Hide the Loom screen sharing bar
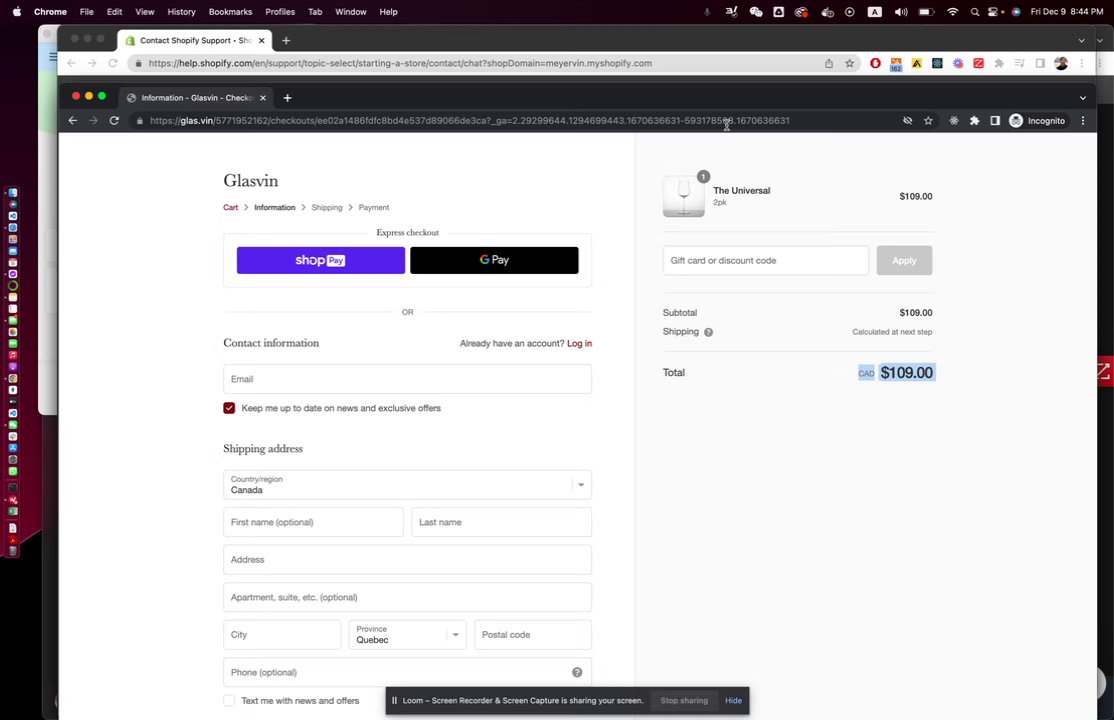This screenshot has height=720, width=1114. click(x=733, y=701)
